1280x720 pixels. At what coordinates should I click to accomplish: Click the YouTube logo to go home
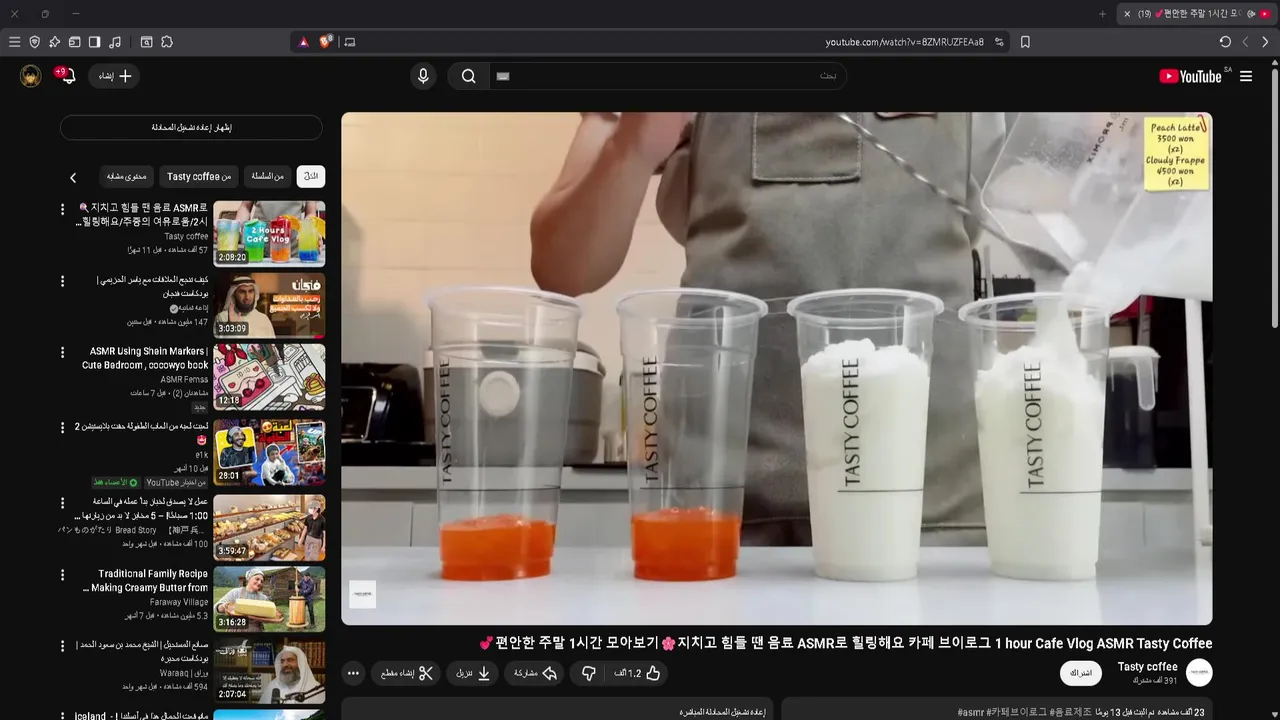point(1190,76)
